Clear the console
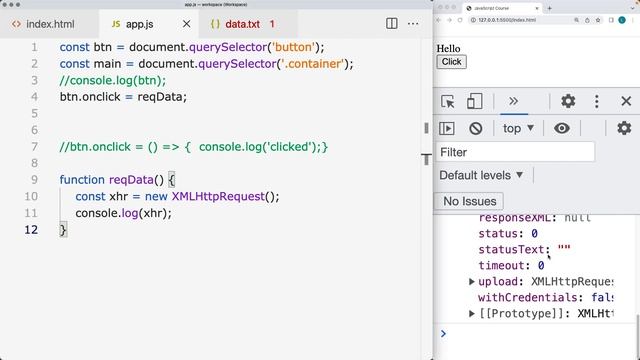Viewport: 640px width, 360px height. 476,128
